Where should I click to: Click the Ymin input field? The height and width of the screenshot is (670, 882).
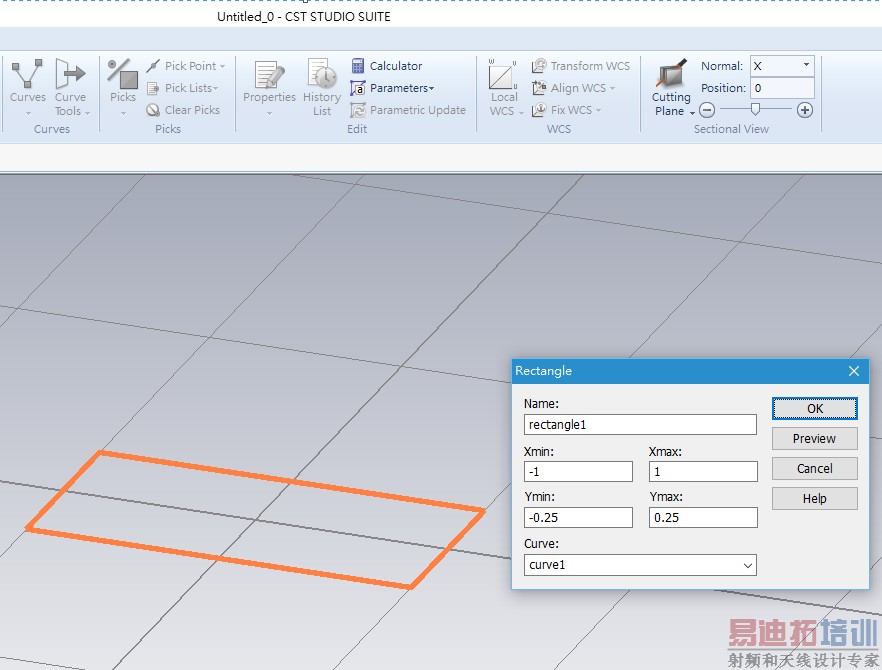578,518
